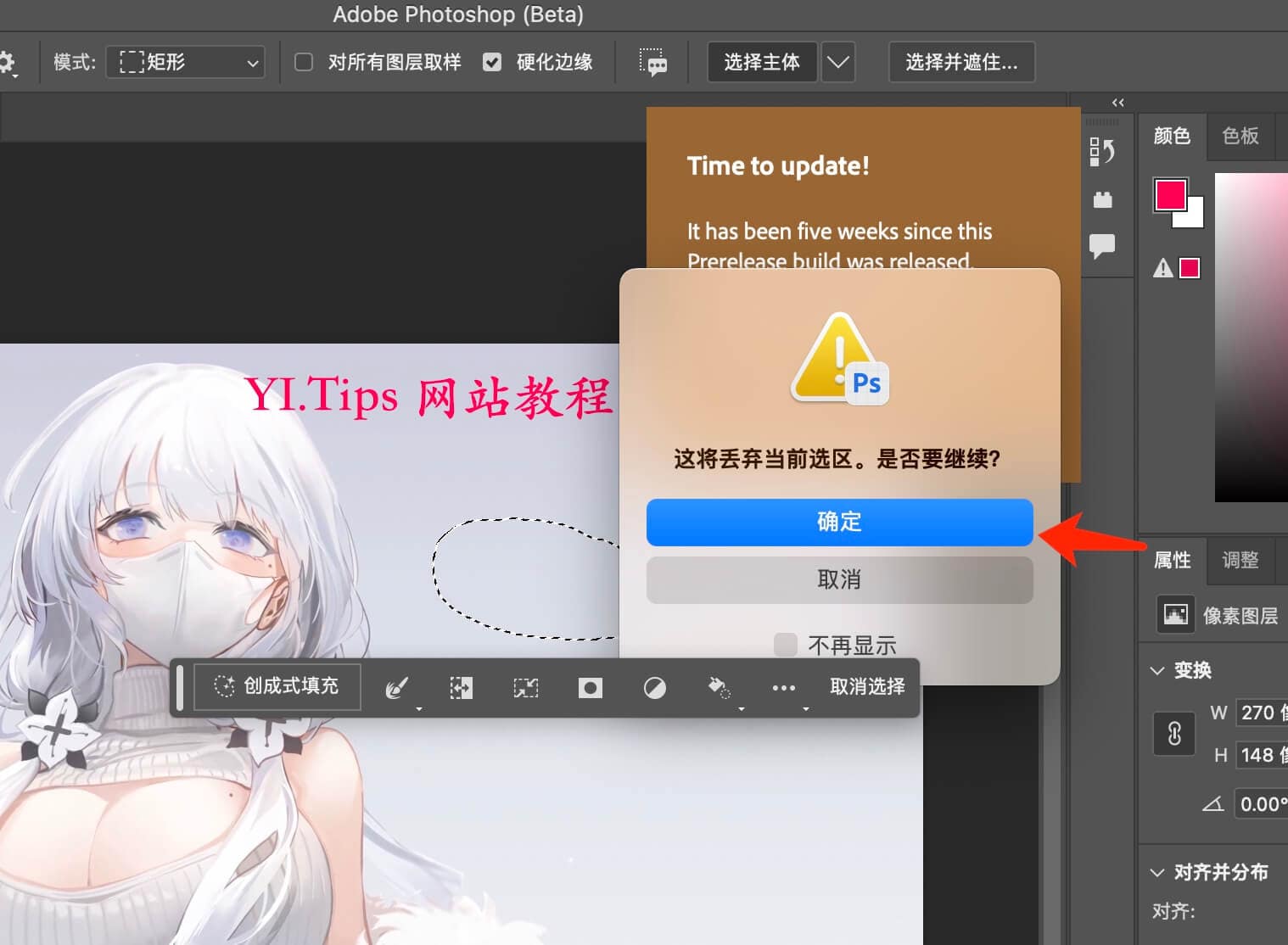Open dropdown arrow next to 选择主体

838,62
